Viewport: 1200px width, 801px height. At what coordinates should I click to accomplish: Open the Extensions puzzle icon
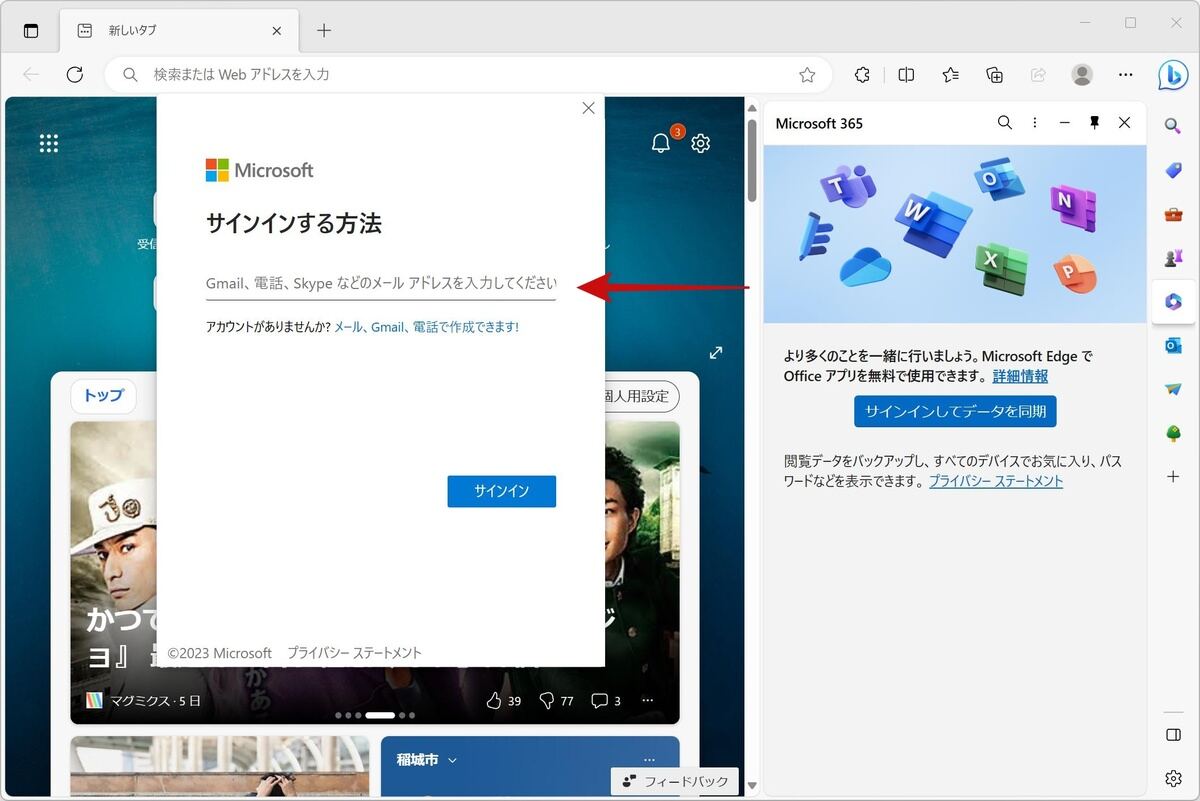click(x=862, y=75)
